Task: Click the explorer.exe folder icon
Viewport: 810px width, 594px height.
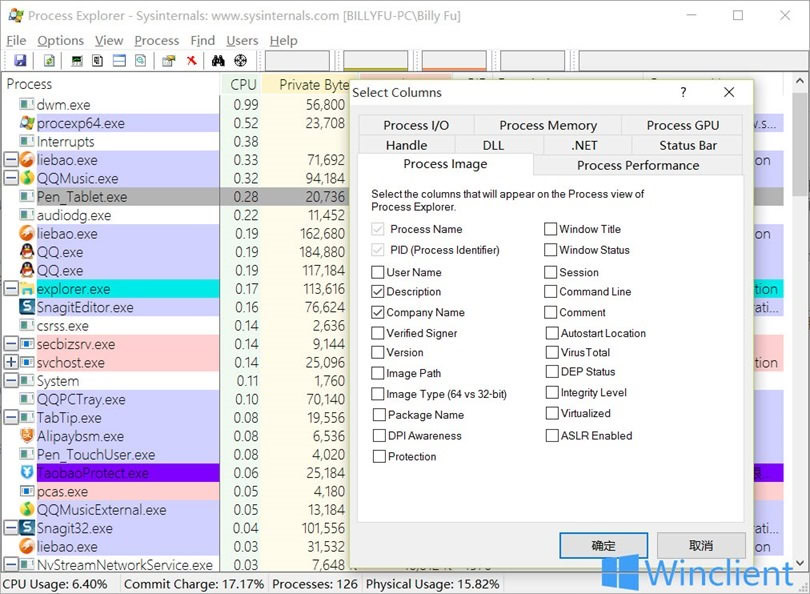Action: pyautogui.click(x=27, y=289)
